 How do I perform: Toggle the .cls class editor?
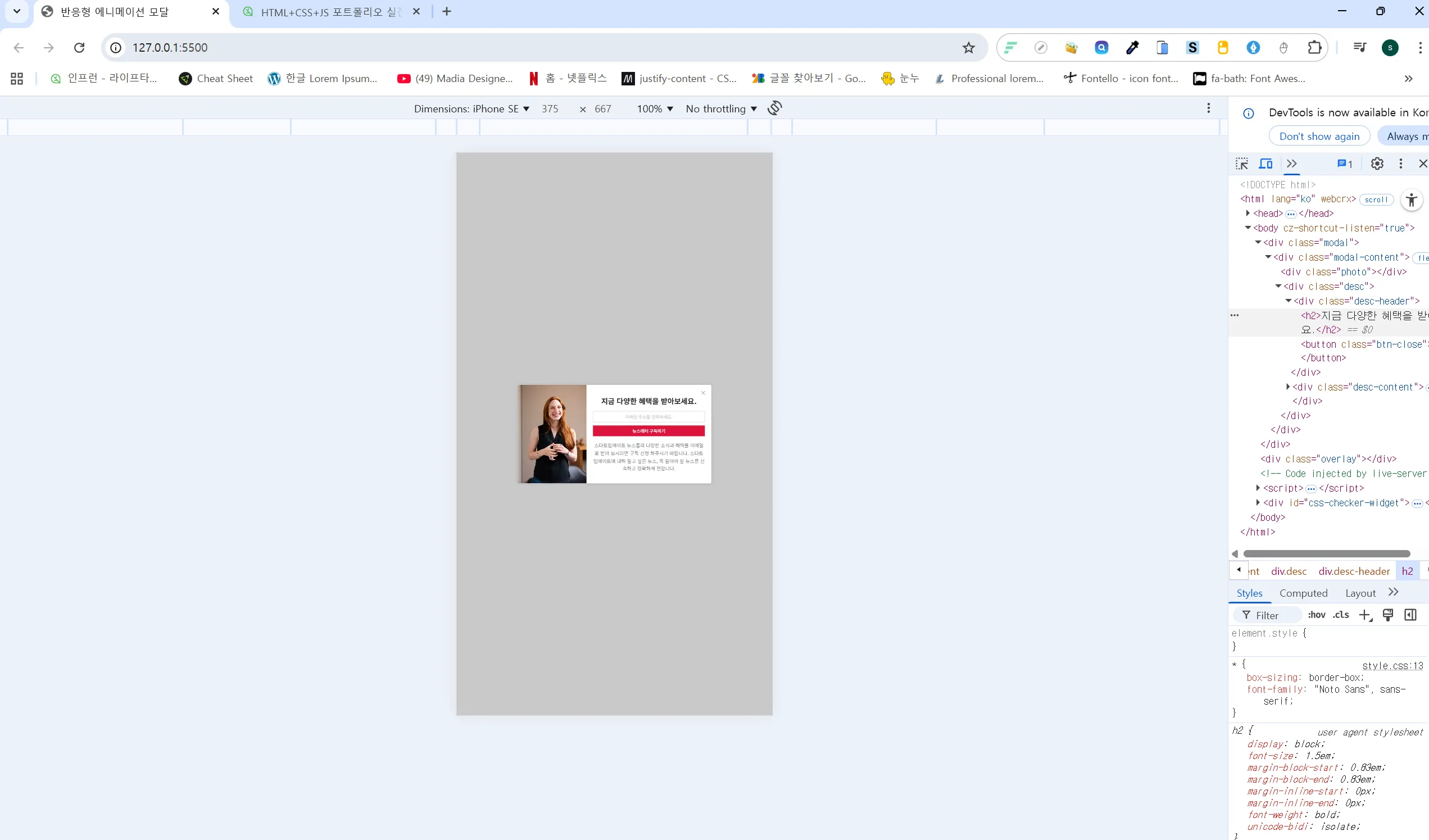1341,615
